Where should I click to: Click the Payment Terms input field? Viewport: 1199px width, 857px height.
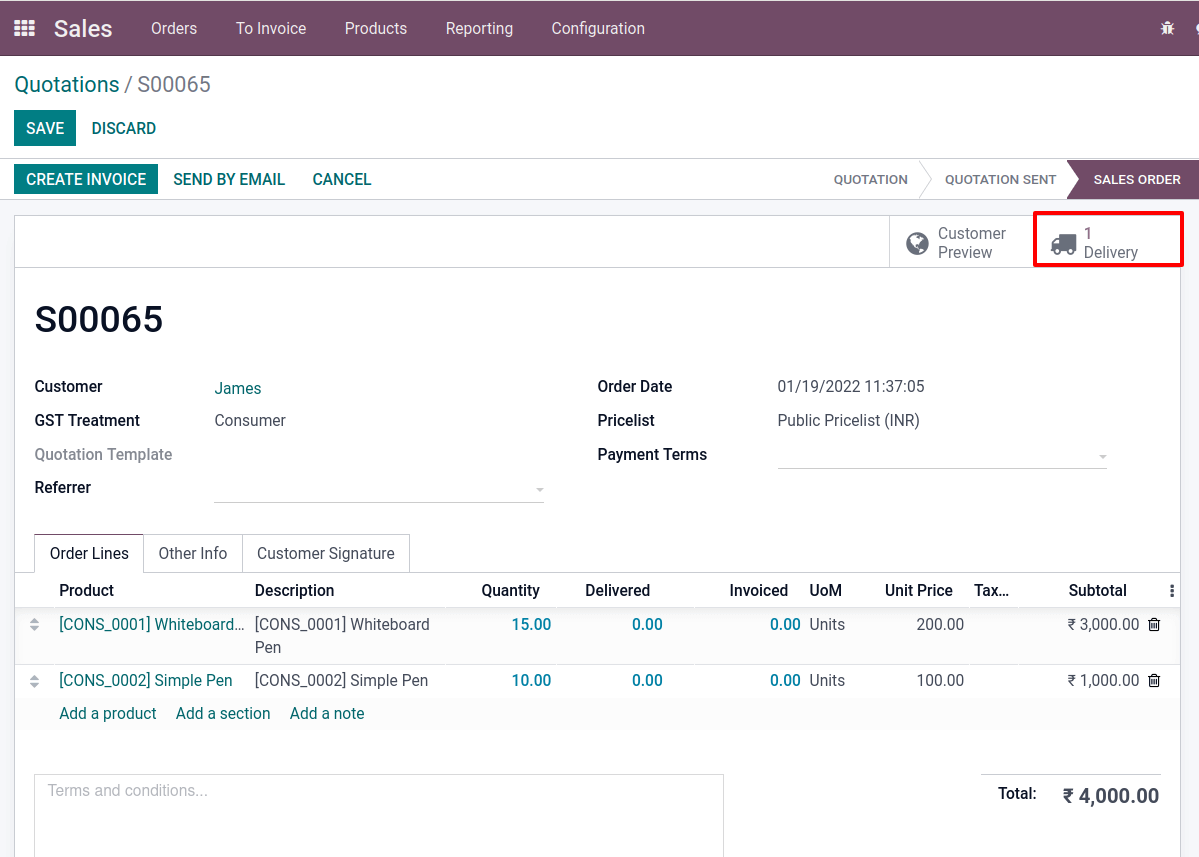(x=942, y=456)
